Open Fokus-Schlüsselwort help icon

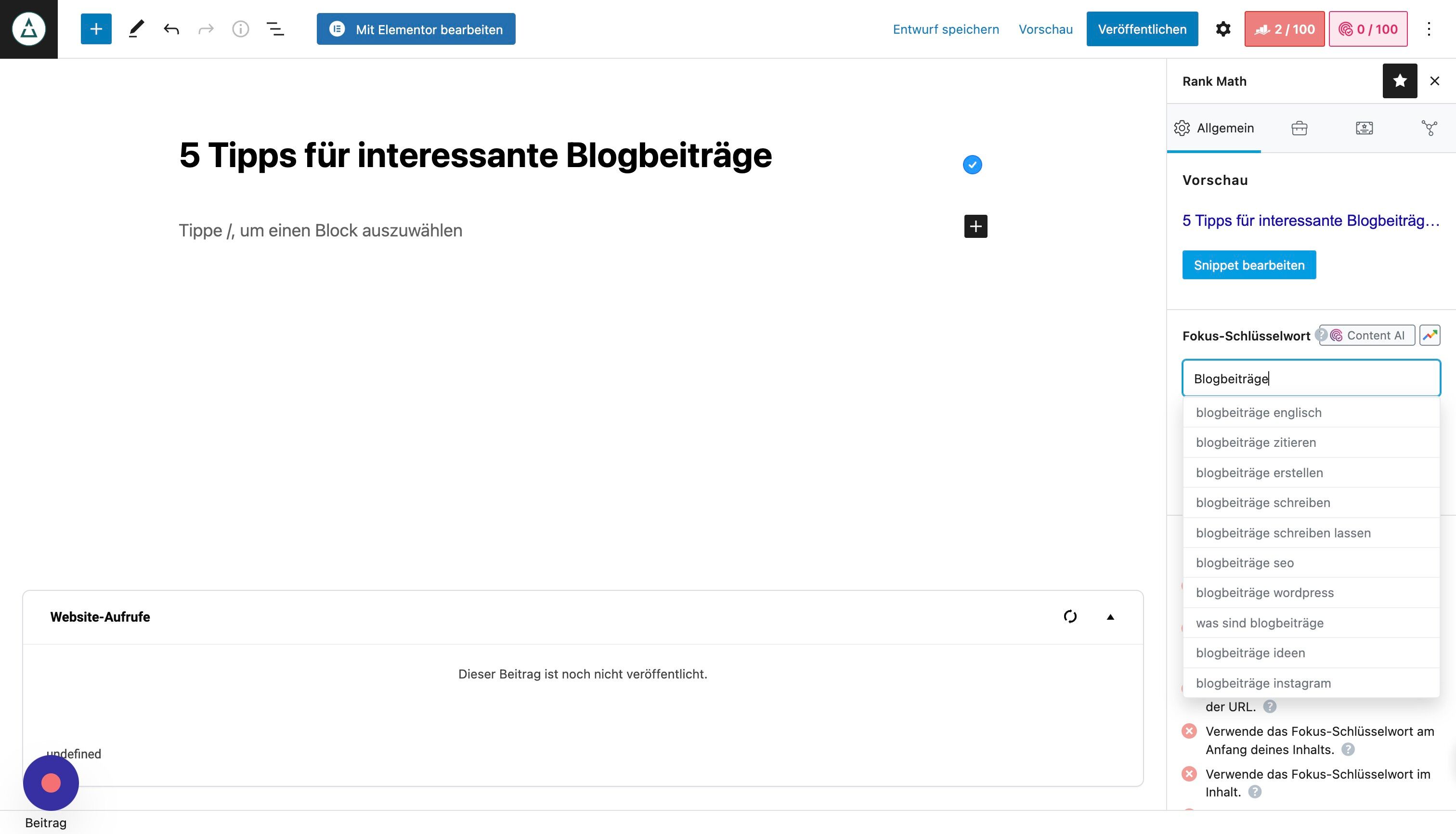point(1320,335)
